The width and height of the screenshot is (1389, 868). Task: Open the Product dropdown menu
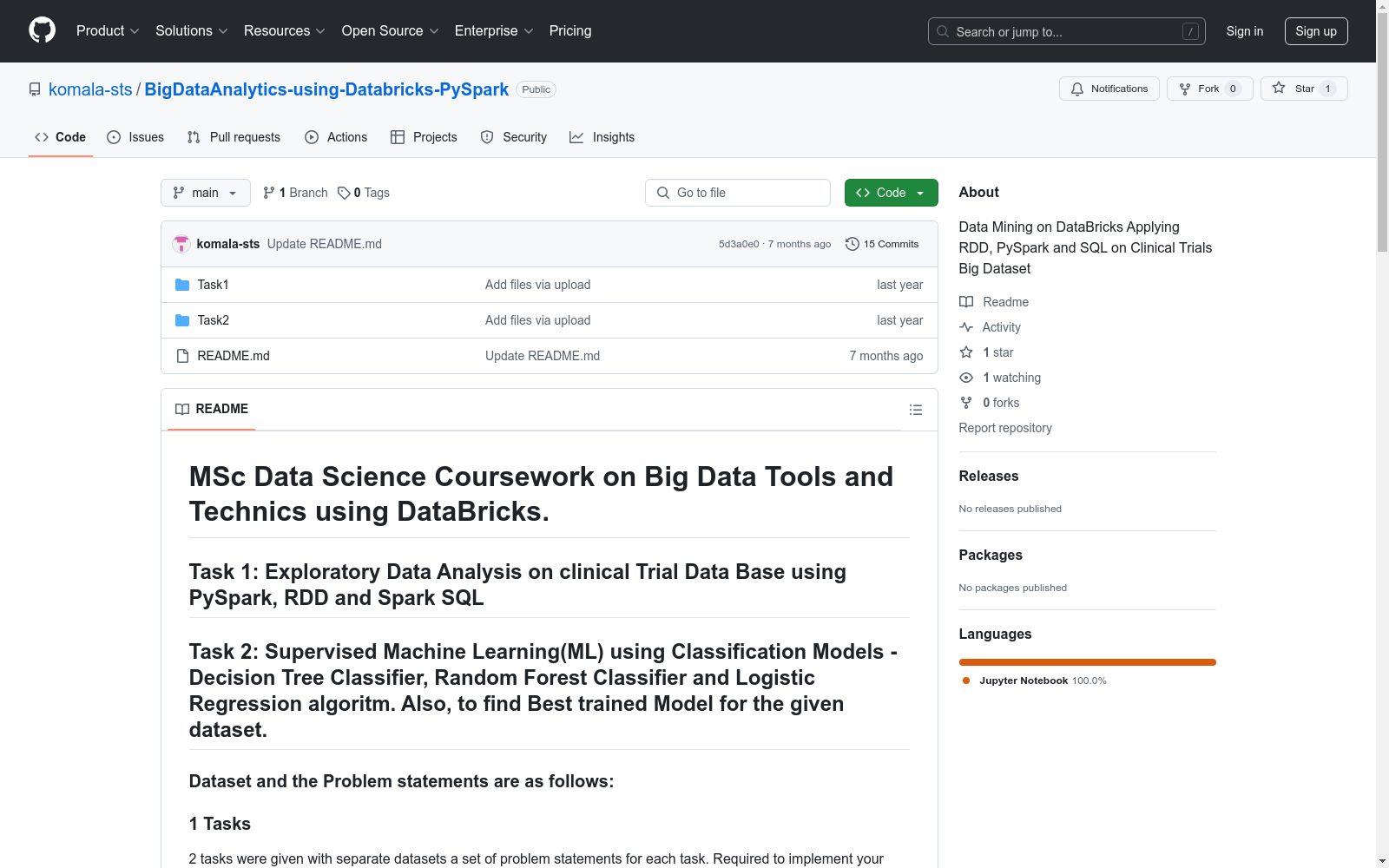click(108, 31)
